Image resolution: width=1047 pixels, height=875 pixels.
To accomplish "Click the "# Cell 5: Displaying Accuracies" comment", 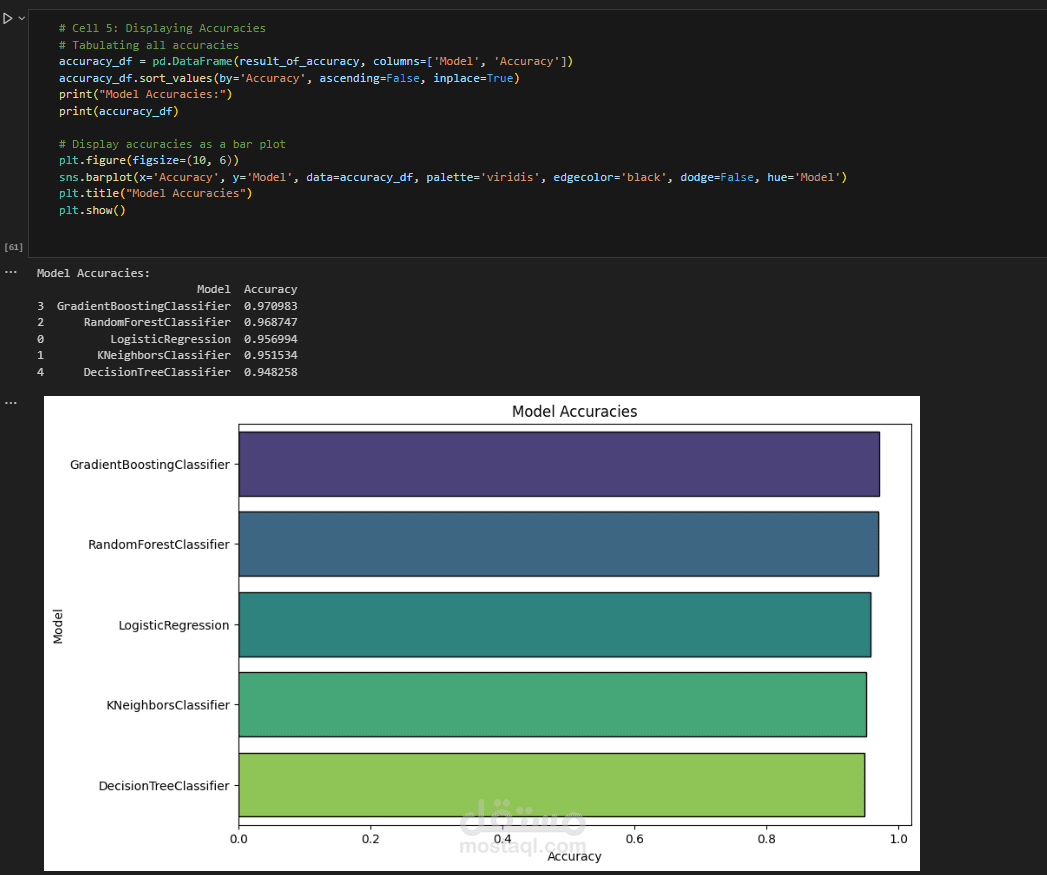I will tap(162, 28).
